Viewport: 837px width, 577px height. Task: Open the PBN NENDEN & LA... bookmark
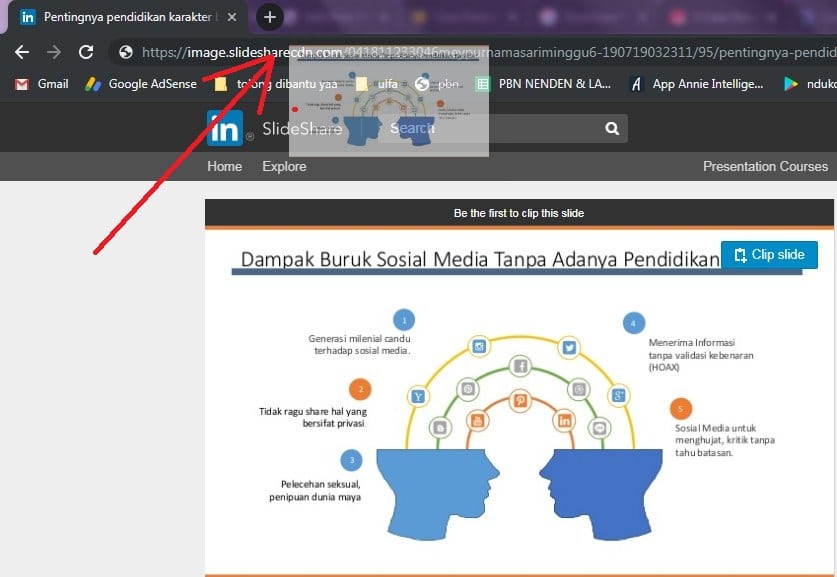pos(543,84)
